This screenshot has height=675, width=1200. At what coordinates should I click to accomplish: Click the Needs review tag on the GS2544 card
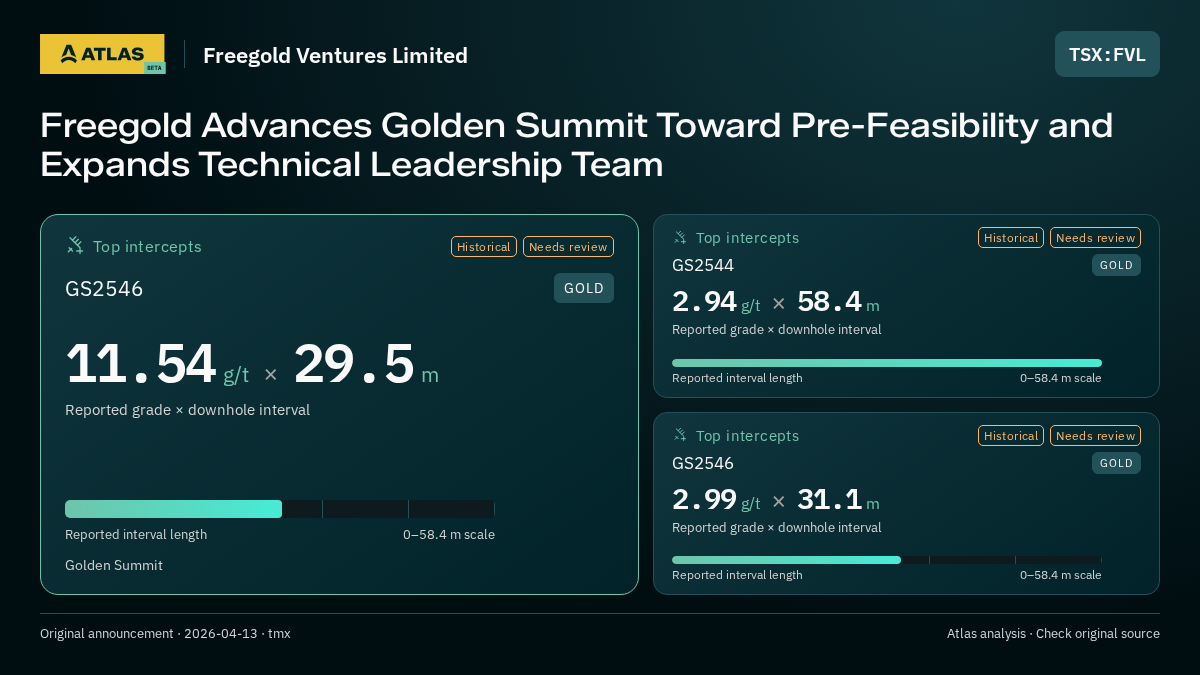[1095, 237]
